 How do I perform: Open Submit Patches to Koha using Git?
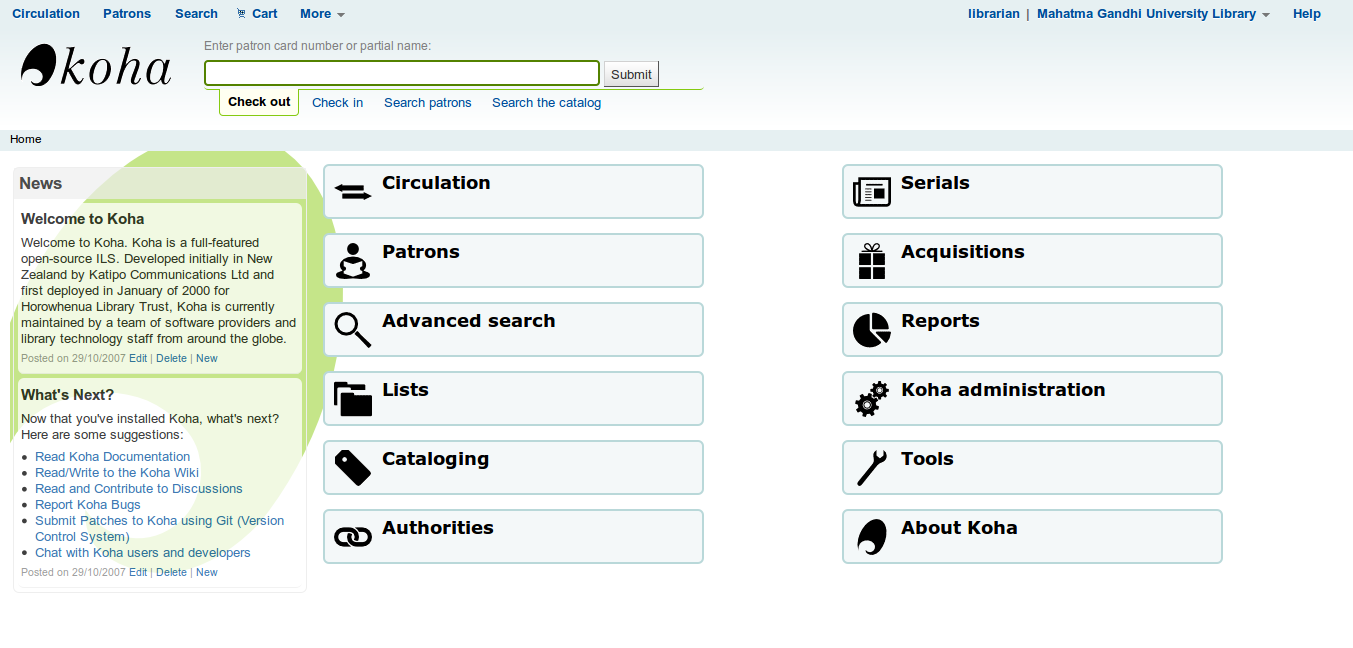(160, 529)
